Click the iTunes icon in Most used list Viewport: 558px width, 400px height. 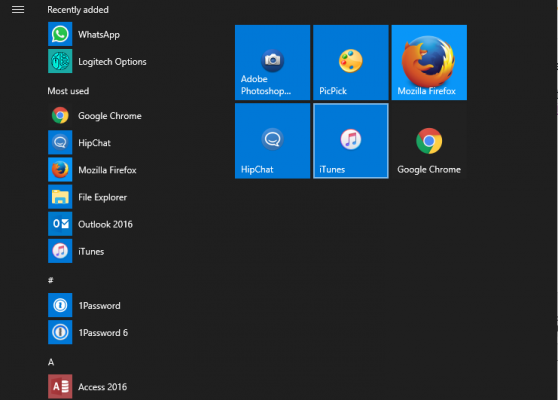(60, 251)
